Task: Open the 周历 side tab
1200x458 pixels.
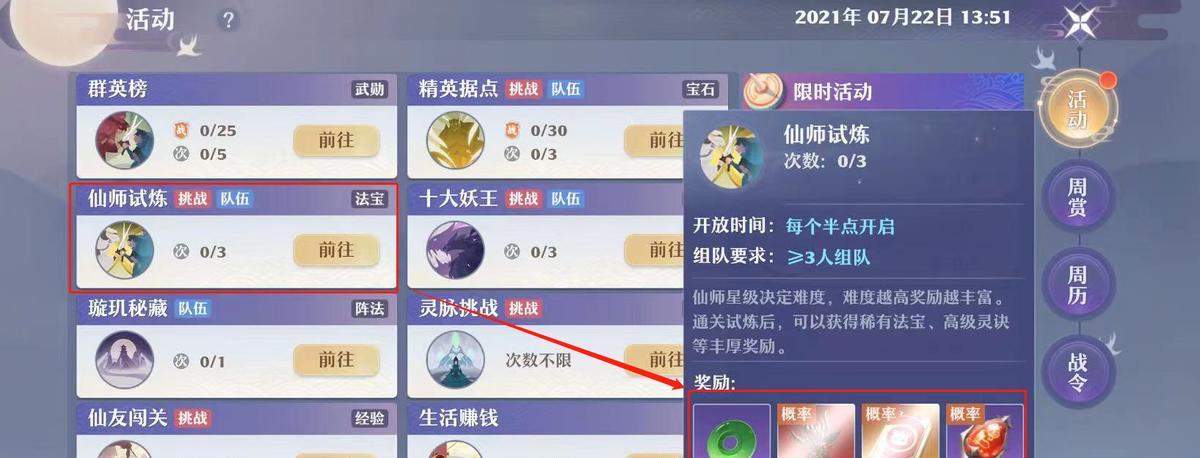Action: click(x=1078, y=285)
